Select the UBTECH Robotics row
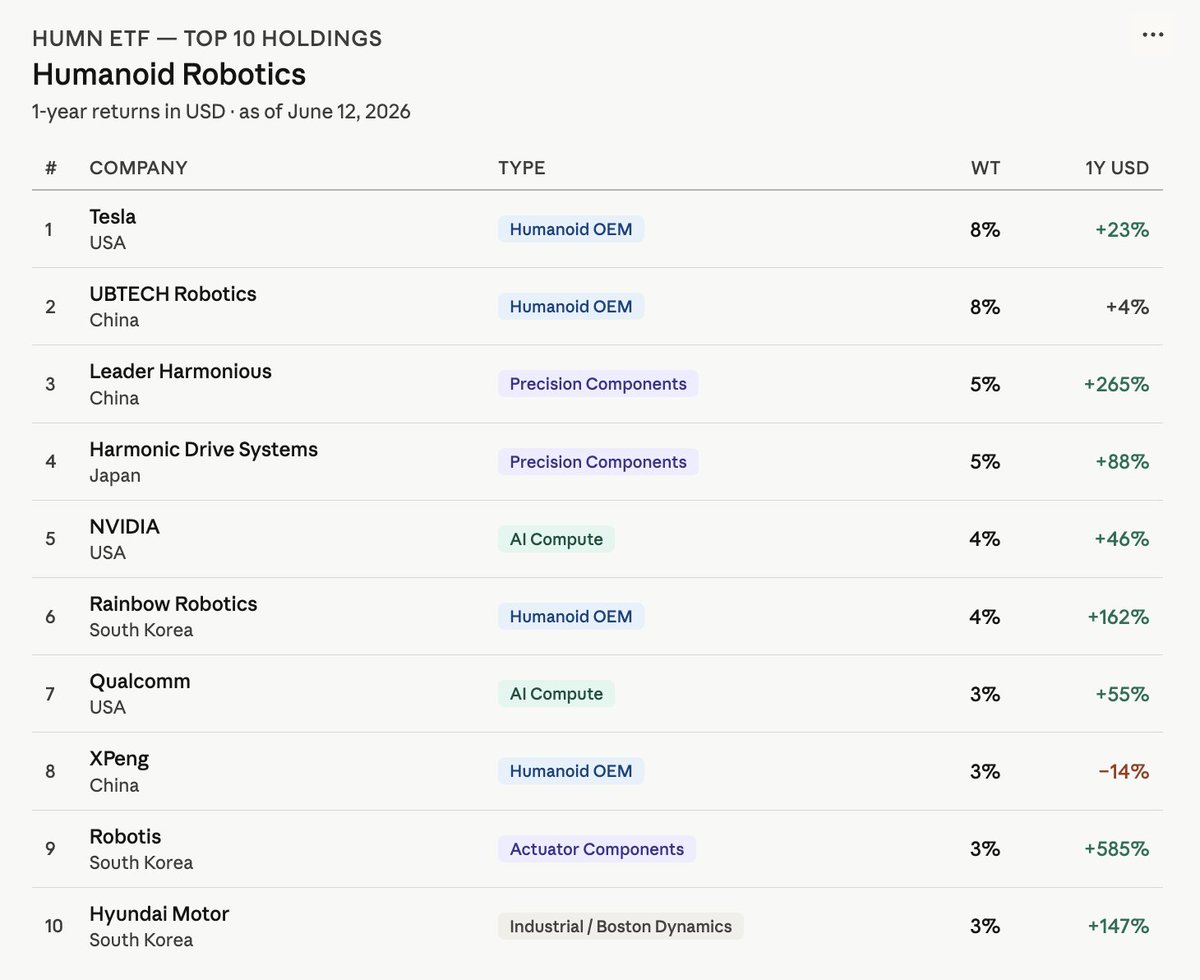This screenshot has width=1200, height=980. tap(597, 306)
